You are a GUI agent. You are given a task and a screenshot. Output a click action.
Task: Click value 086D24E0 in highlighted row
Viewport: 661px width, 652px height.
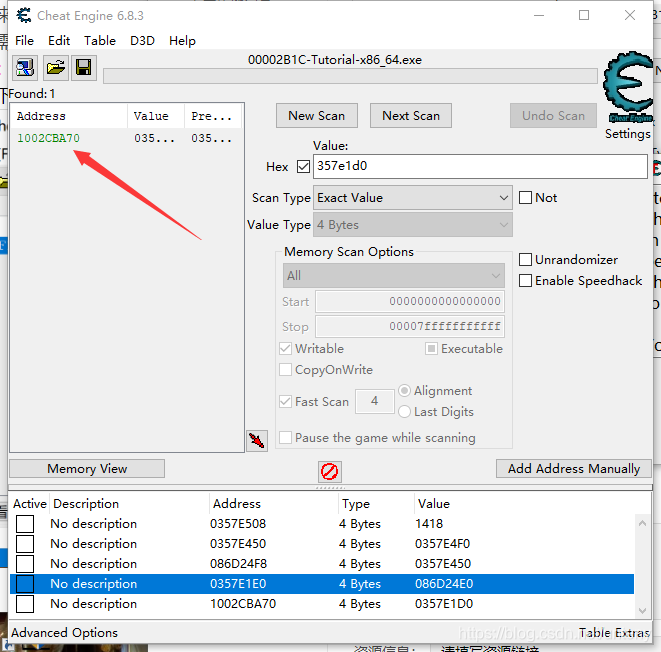[x=444, y=584]
